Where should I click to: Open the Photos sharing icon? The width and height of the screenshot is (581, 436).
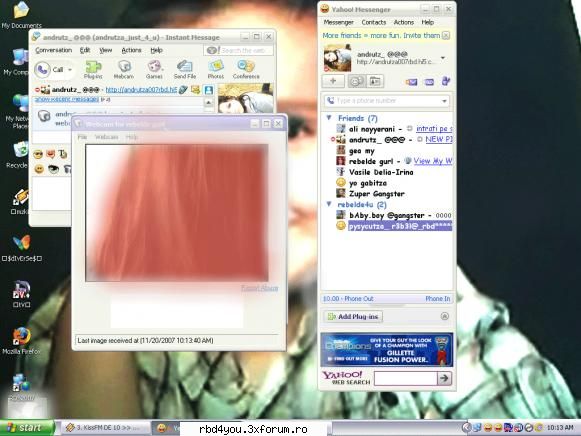coord(216,70)
